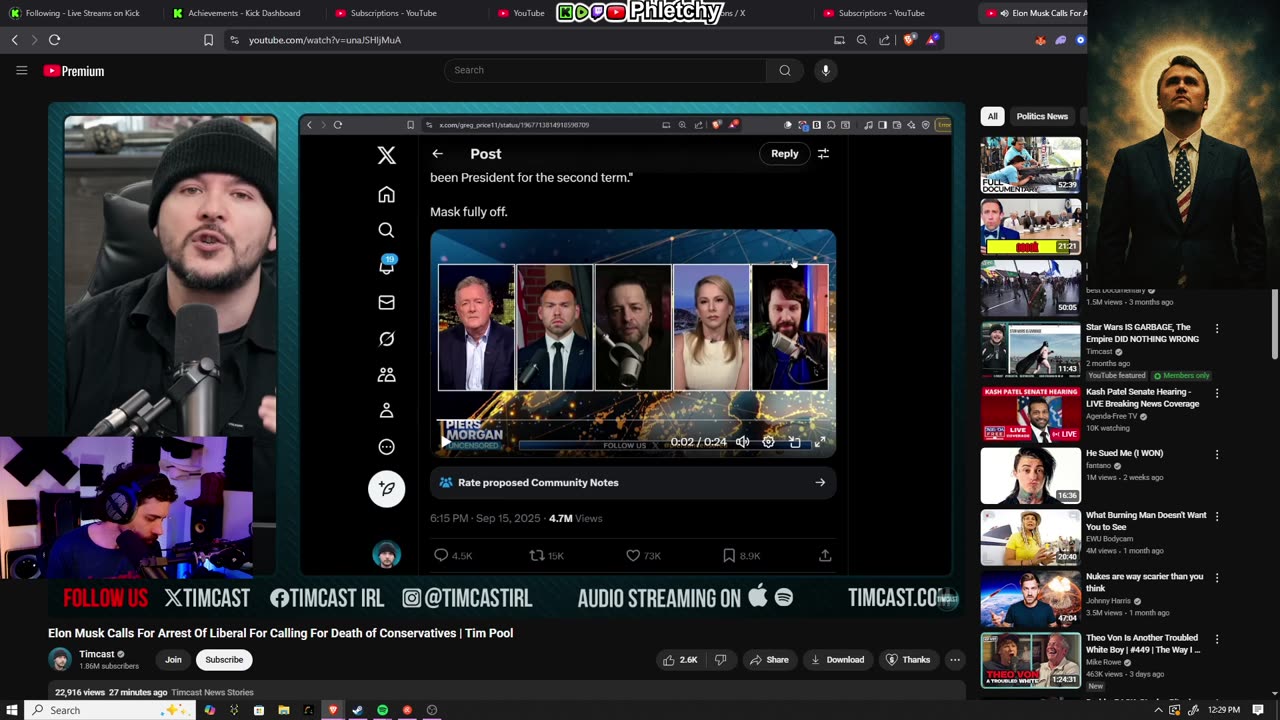Open He Sued Me (I WON) title
Image resolution: width=1280 pixels, height=720 pixels.
pyautogui.click(x=1124, y=453)
